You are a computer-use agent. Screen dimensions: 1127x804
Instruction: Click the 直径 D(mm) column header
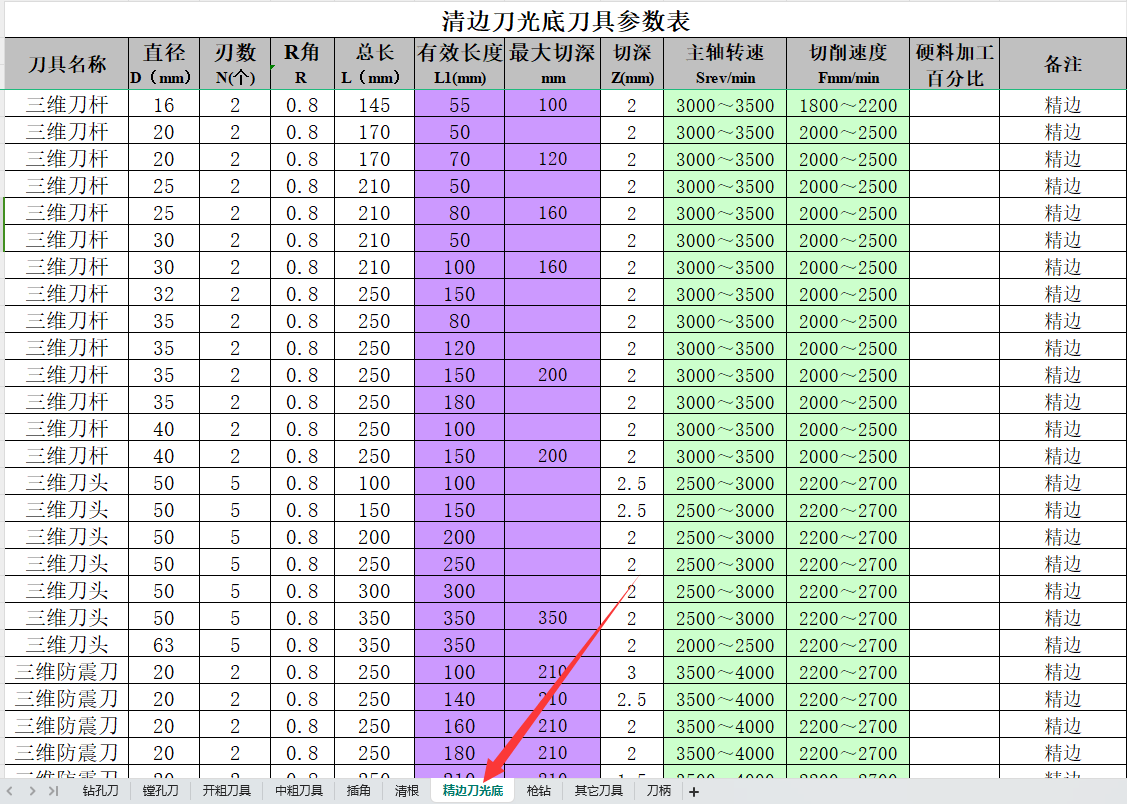tap(164, 64)
